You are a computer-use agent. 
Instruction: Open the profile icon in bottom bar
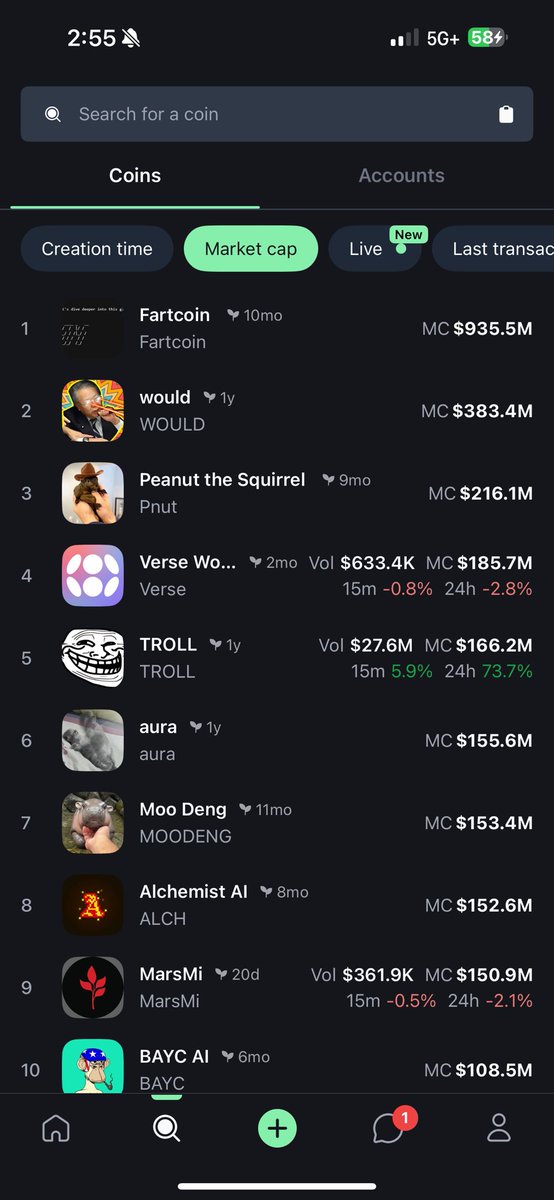pyautogui.click(x=498, y=1129)
